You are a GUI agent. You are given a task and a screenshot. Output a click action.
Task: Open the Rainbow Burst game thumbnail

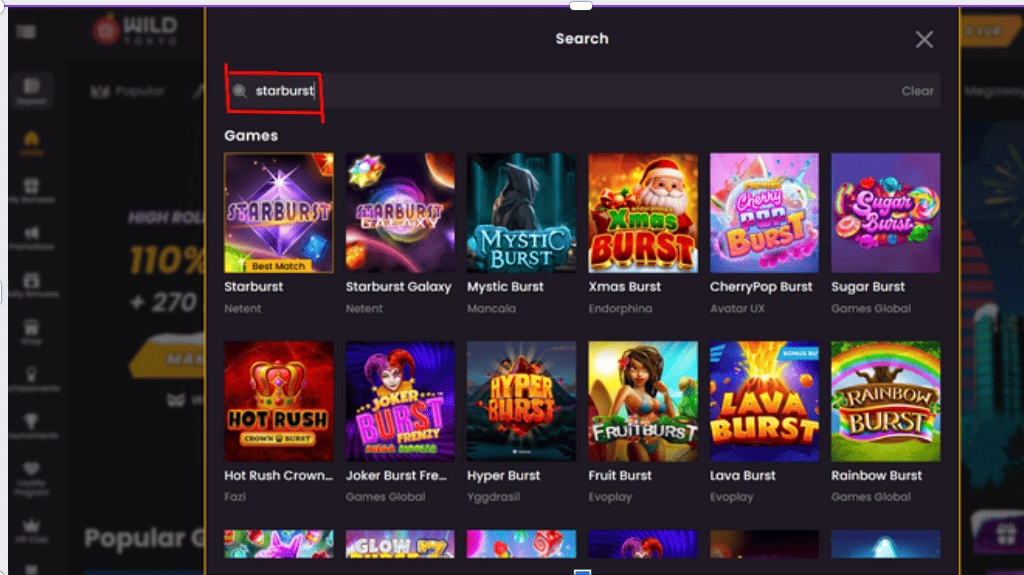(886, 401)
